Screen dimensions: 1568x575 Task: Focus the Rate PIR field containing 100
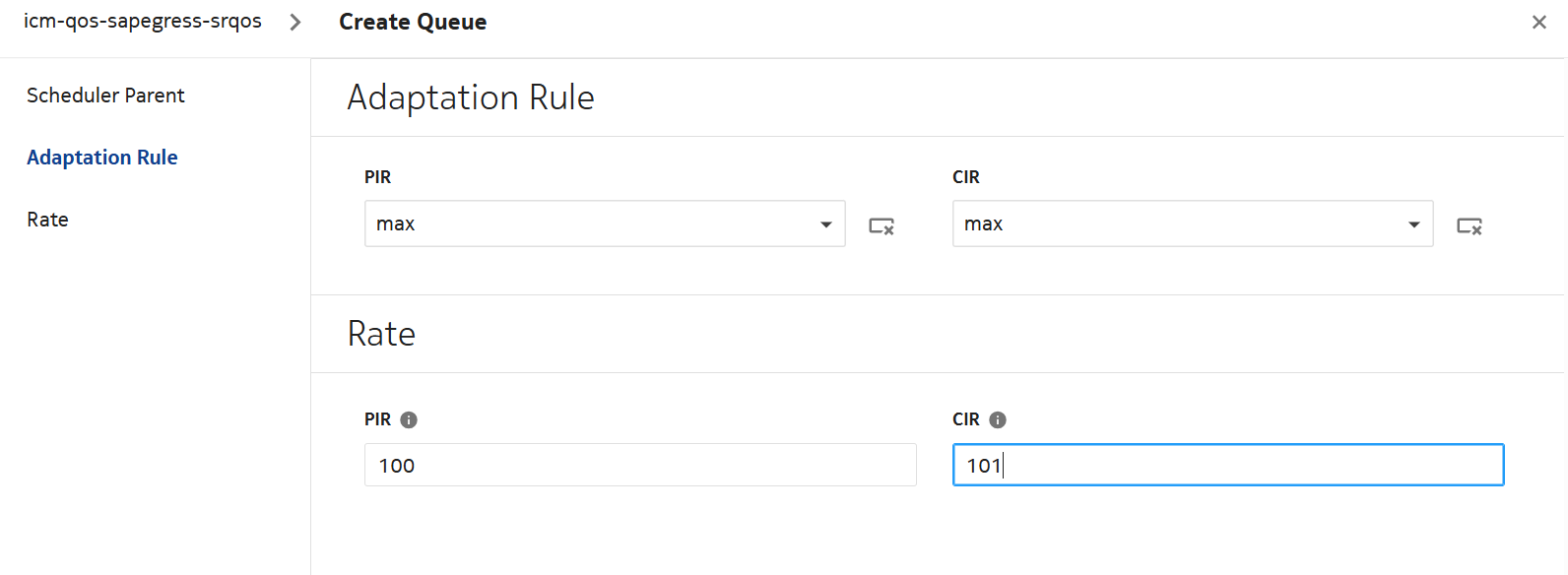(x=640, y=465)
